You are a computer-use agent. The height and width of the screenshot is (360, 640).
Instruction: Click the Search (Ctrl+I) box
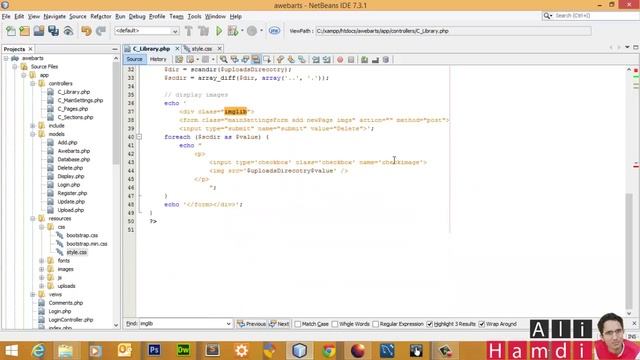(x=591, y=16)
